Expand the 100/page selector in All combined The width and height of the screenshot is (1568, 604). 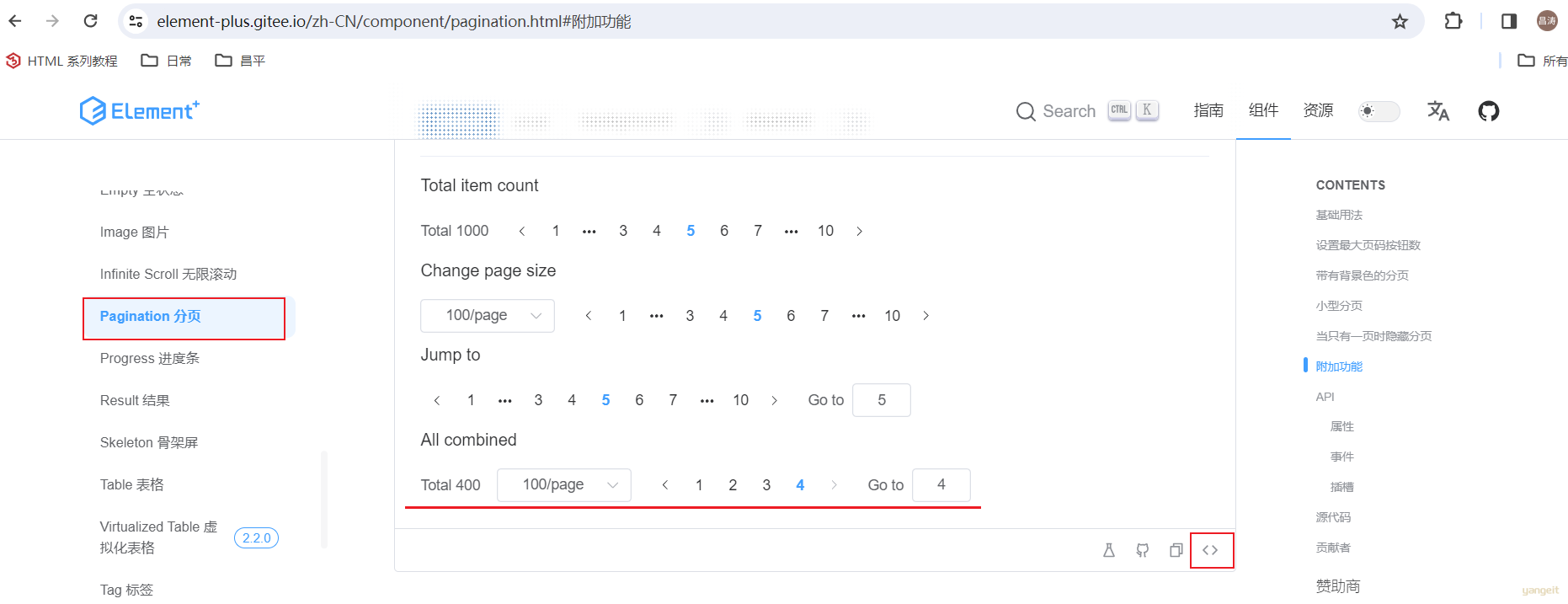coord(564,485)
